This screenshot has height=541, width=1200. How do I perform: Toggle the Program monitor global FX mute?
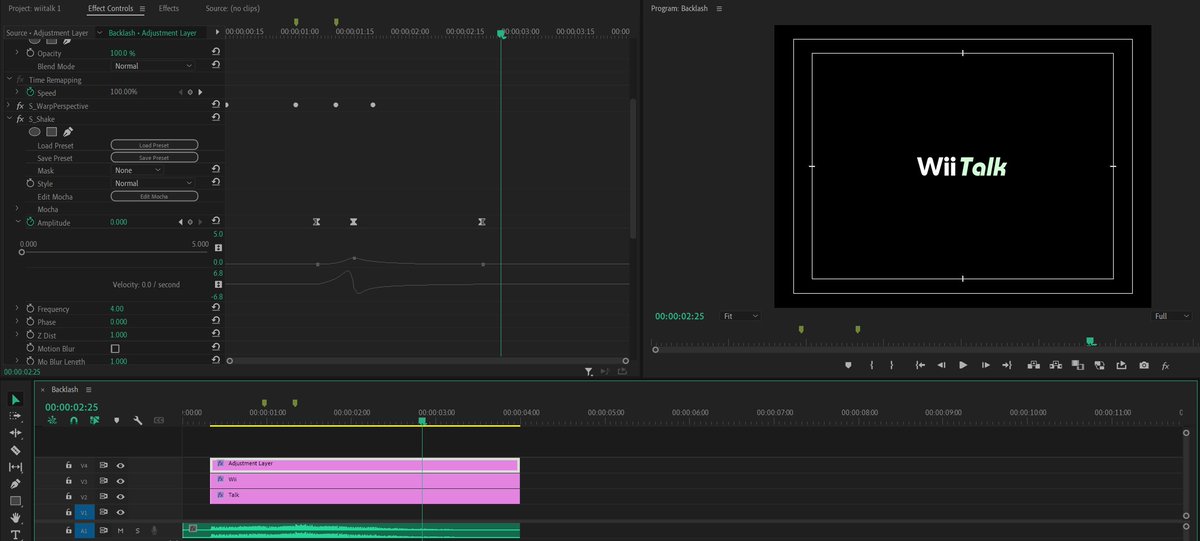point(1165,365)
